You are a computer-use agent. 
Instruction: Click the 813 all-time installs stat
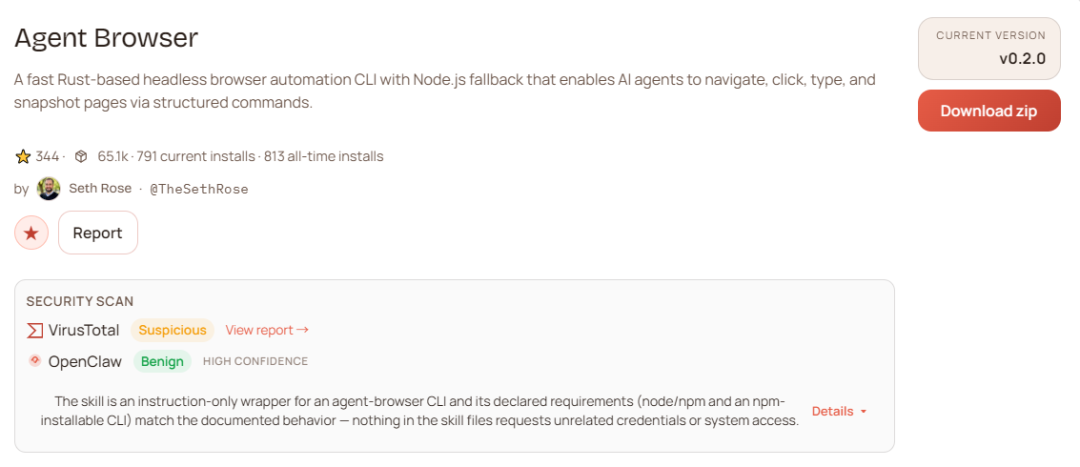point(323,156)
